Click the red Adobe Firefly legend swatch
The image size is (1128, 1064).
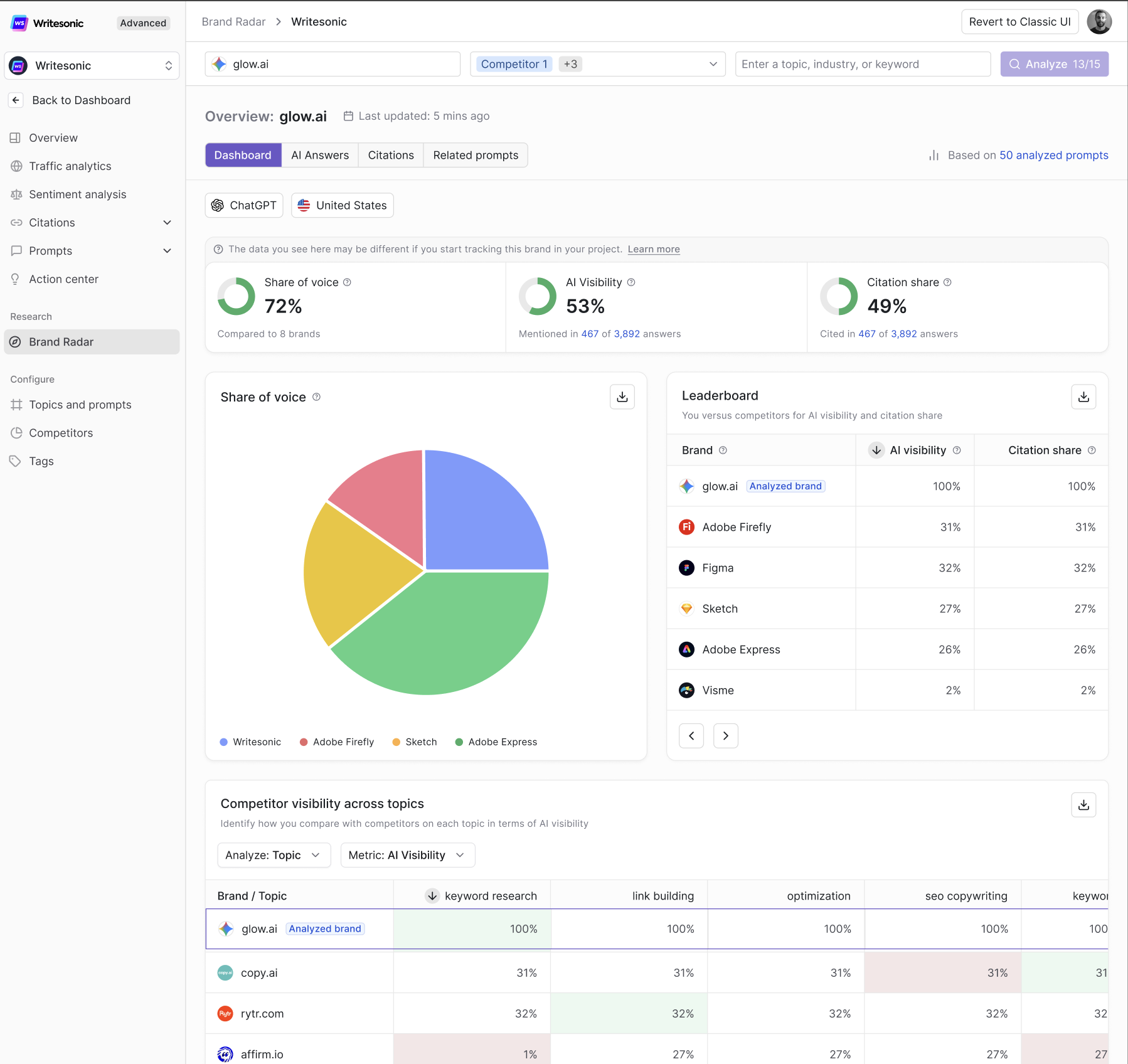click(x=304, y=742)
